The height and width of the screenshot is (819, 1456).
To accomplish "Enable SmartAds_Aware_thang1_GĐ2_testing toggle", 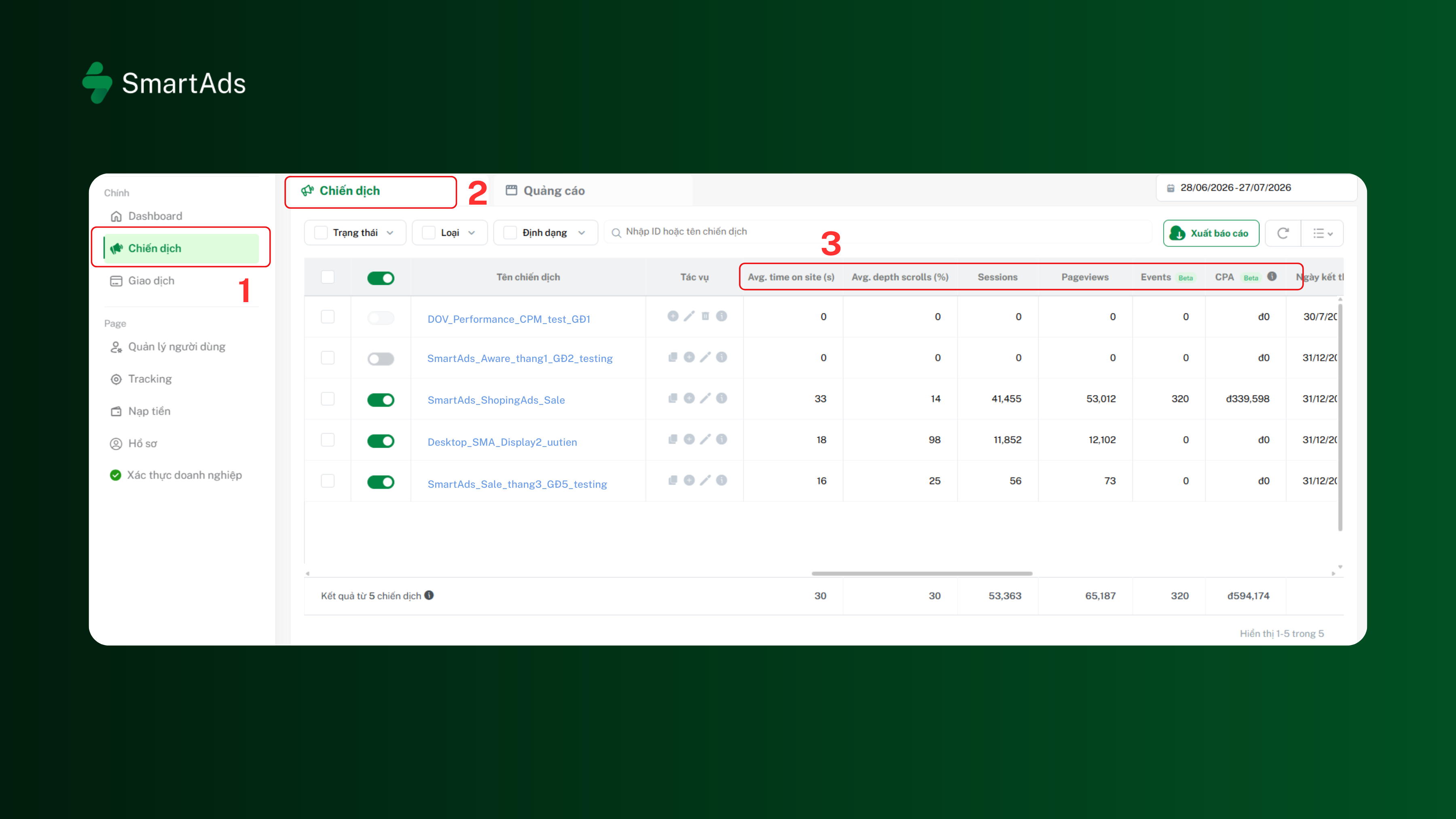I will coord(381,359).
